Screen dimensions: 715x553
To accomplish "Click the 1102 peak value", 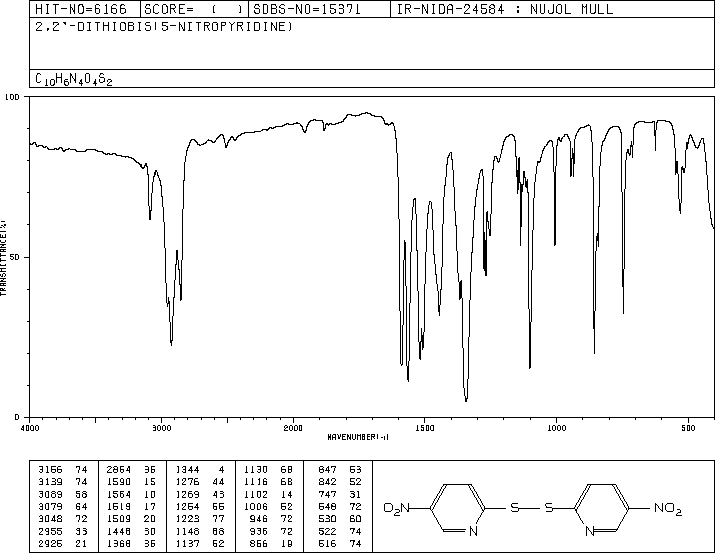I will 256,494.
